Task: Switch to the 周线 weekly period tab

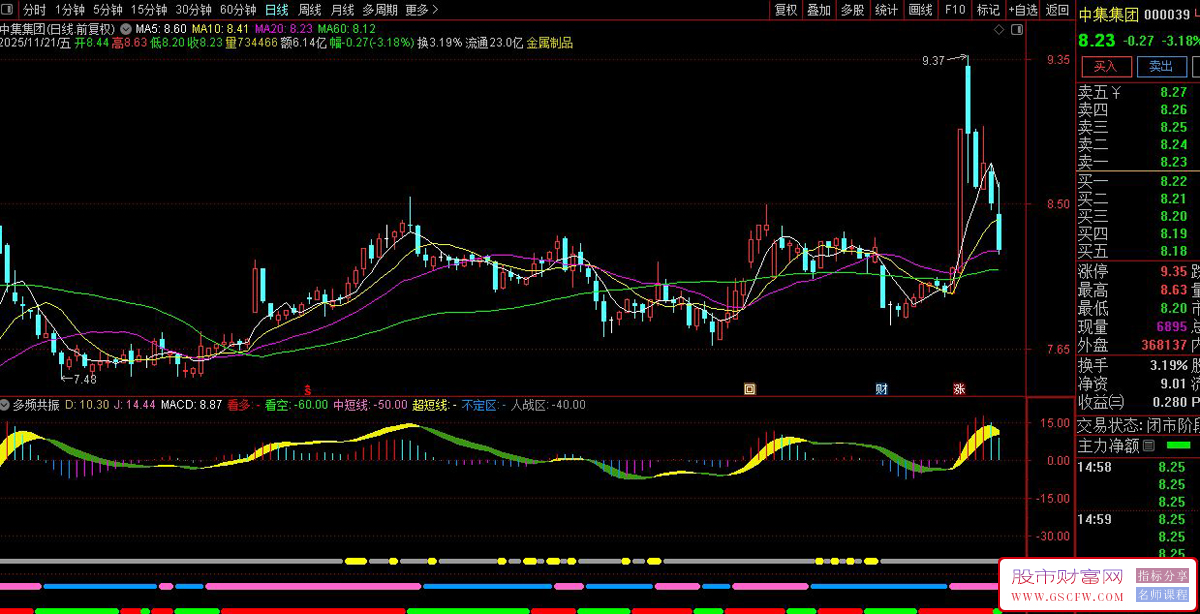Action: click(310, 10)
